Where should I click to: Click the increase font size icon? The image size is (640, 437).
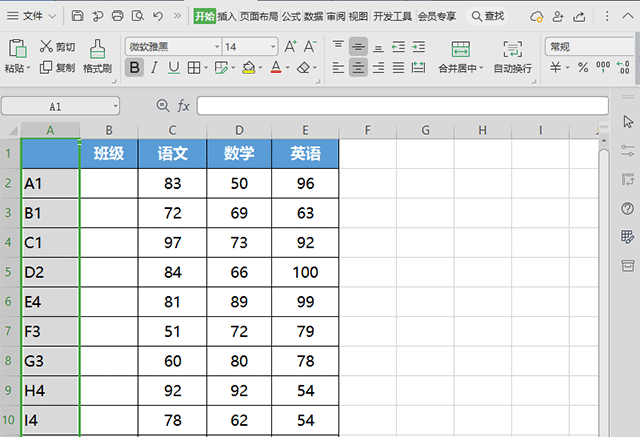click(290, 47)
